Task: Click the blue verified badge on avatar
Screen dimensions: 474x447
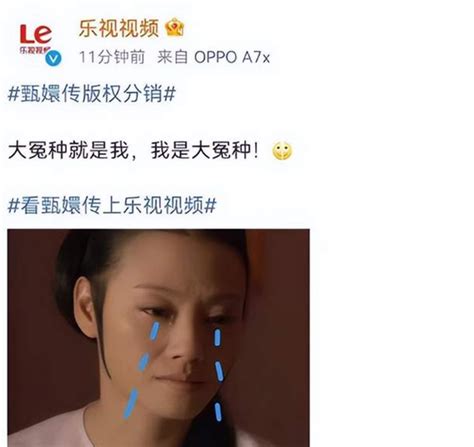Action: point(53,59)
